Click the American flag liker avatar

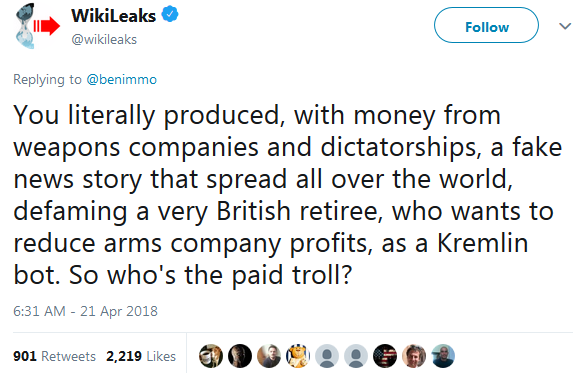385,356
